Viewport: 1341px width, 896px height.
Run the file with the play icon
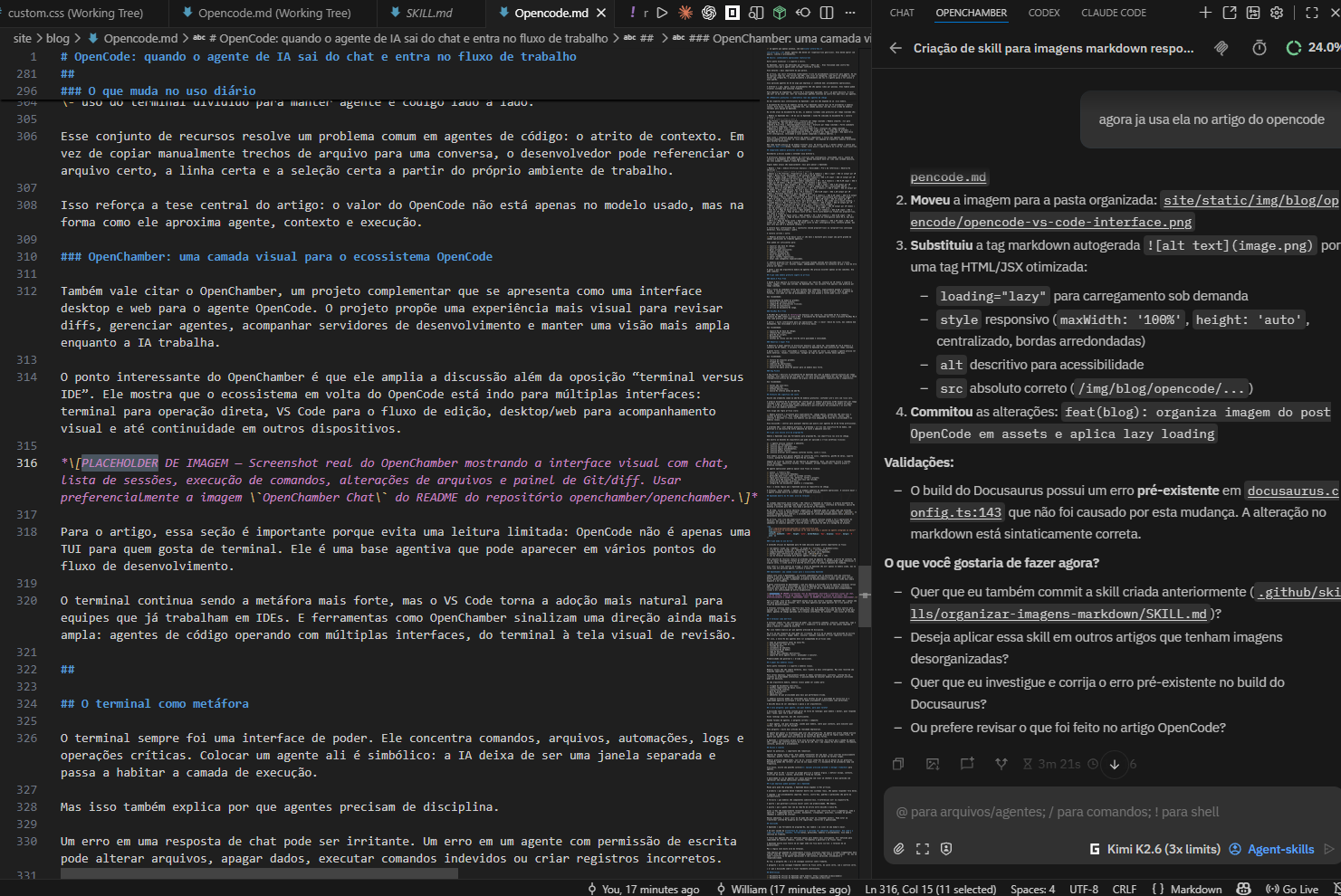pos(662,13)
